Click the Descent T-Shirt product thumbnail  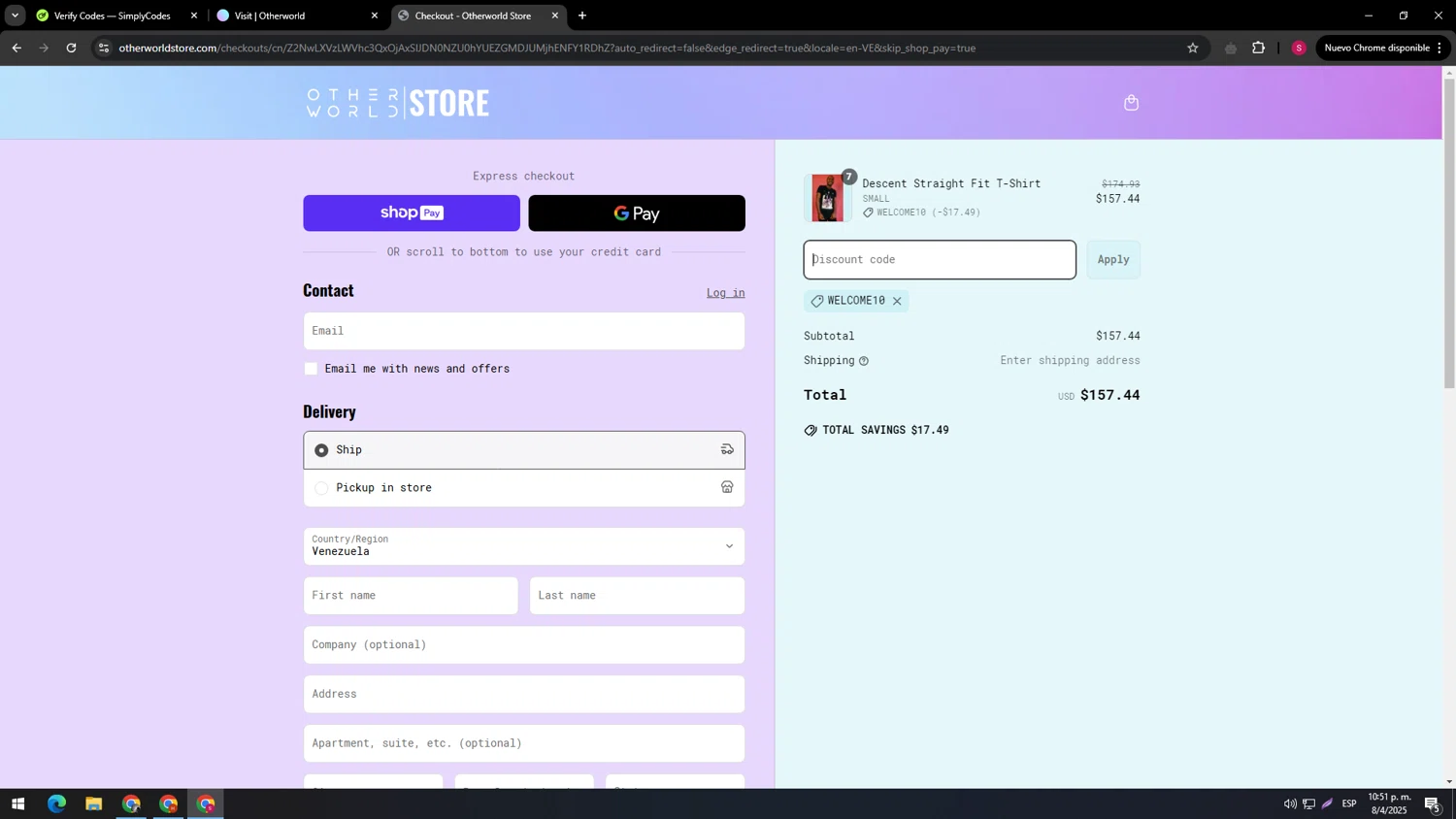click(x=827, y=198)
